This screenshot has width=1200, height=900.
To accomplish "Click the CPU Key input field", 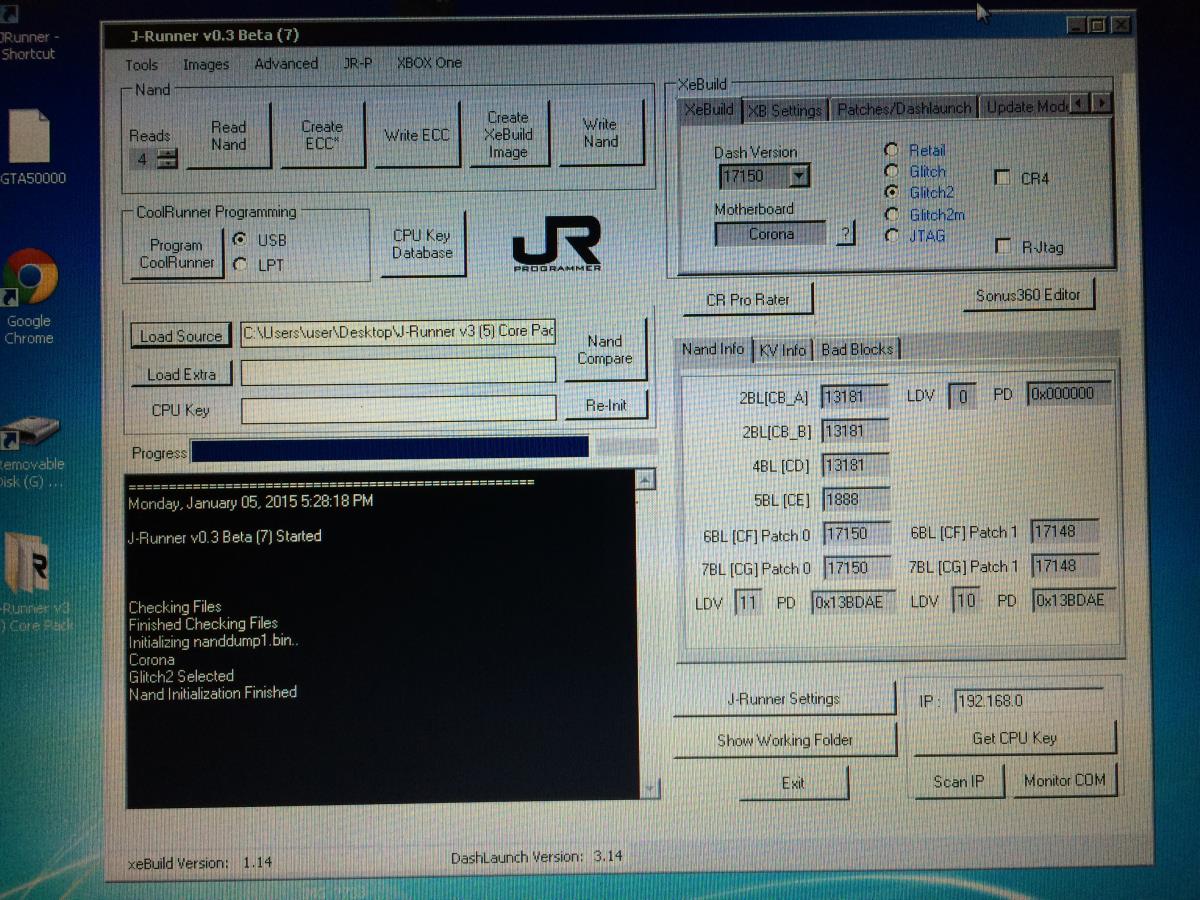I will coord(398,408).
